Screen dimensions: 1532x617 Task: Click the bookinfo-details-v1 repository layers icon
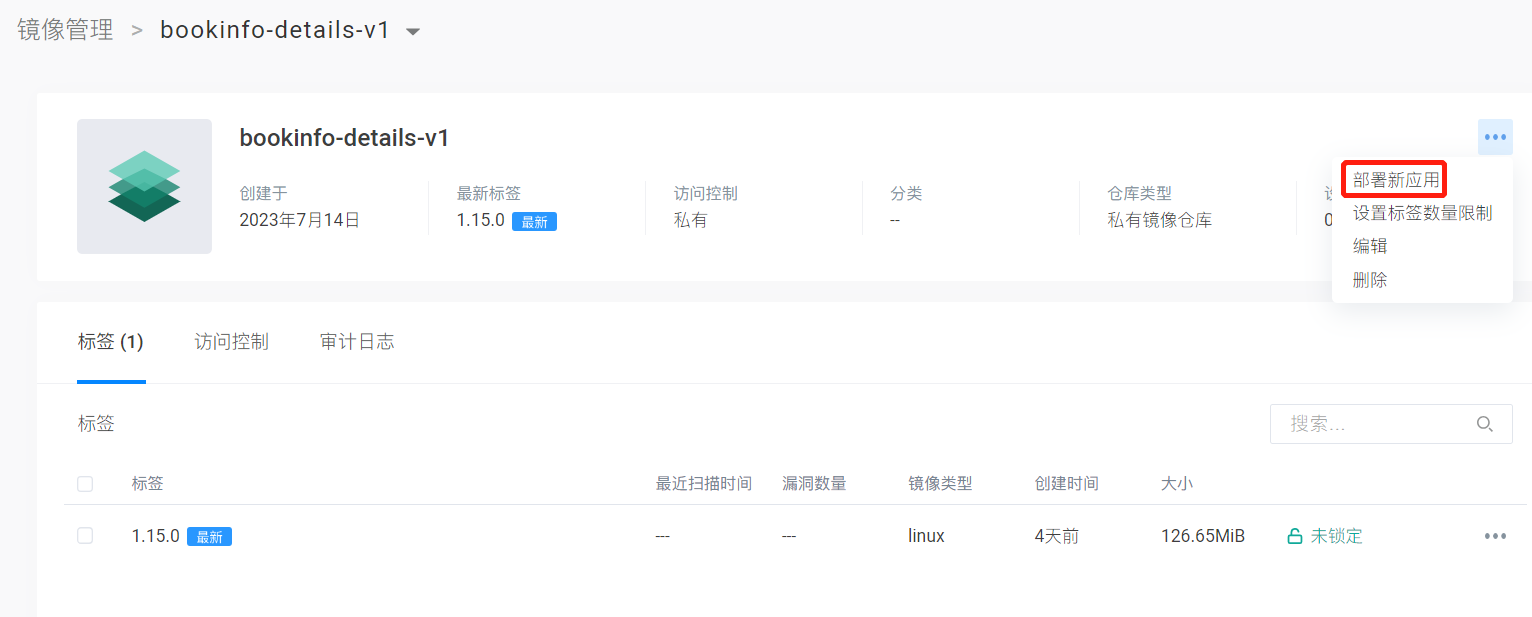[x=144, y=186]
